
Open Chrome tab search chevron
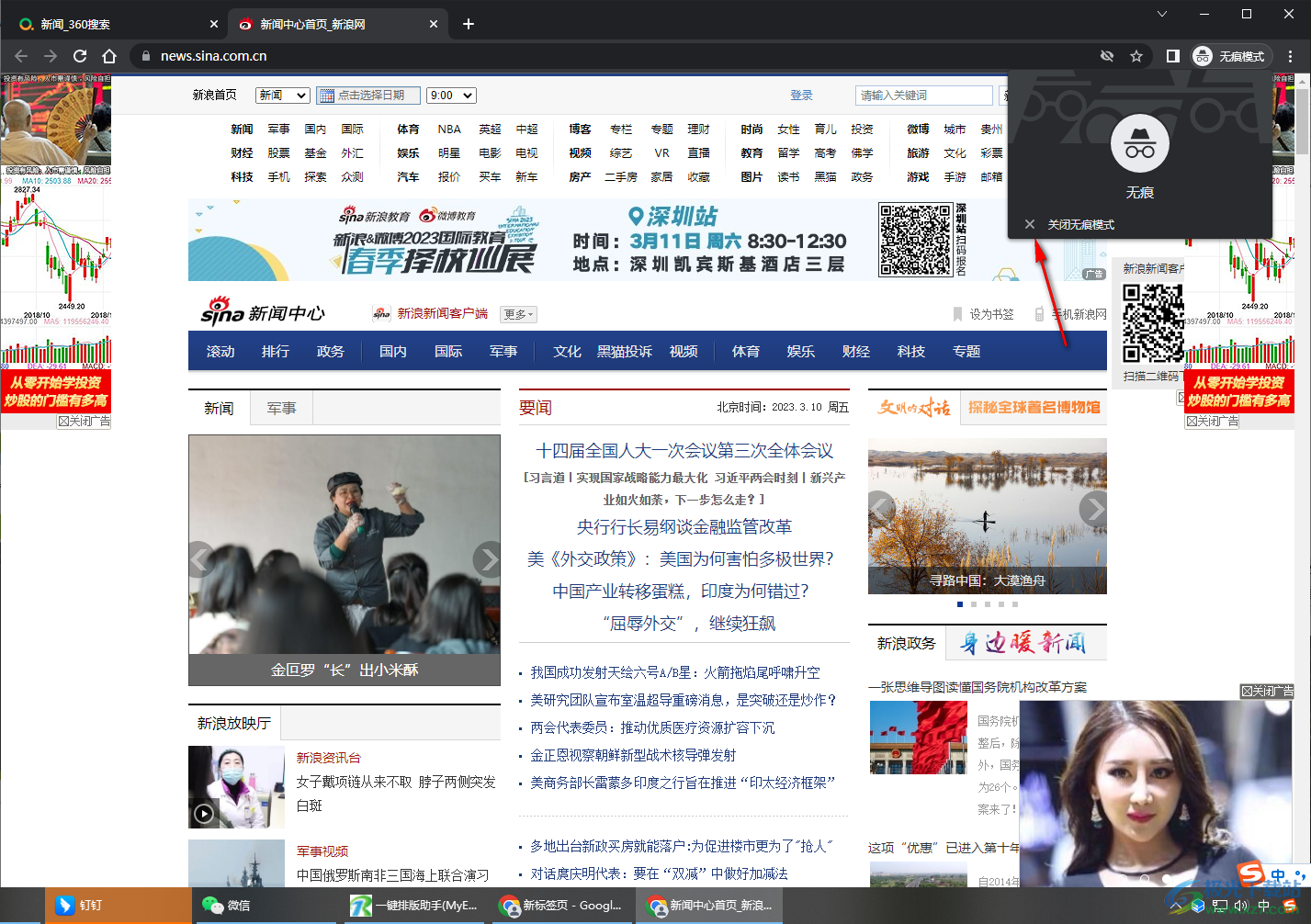pos(1162,14)
